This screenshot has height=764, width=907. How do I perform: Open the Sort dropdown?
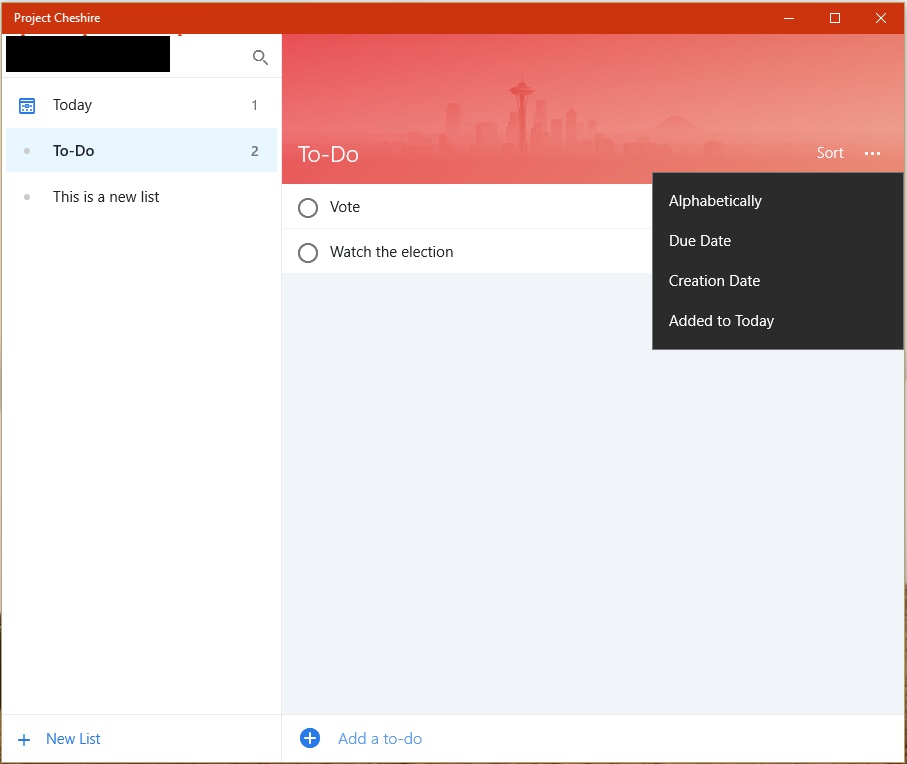[x=829, y=153]
